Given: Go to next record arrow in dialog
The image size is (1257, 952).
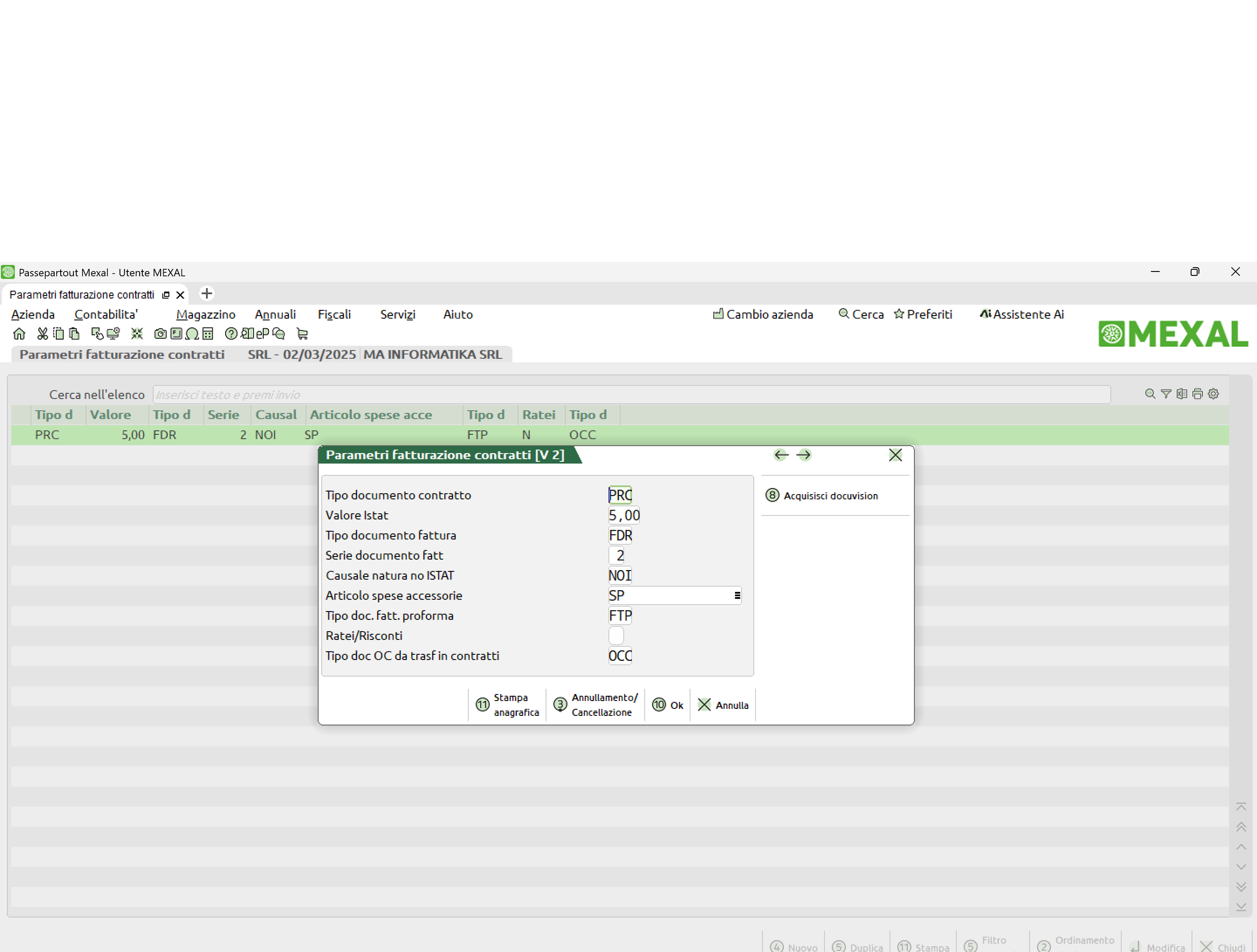Looking at the screenshot, I should (x=804, y=455).
